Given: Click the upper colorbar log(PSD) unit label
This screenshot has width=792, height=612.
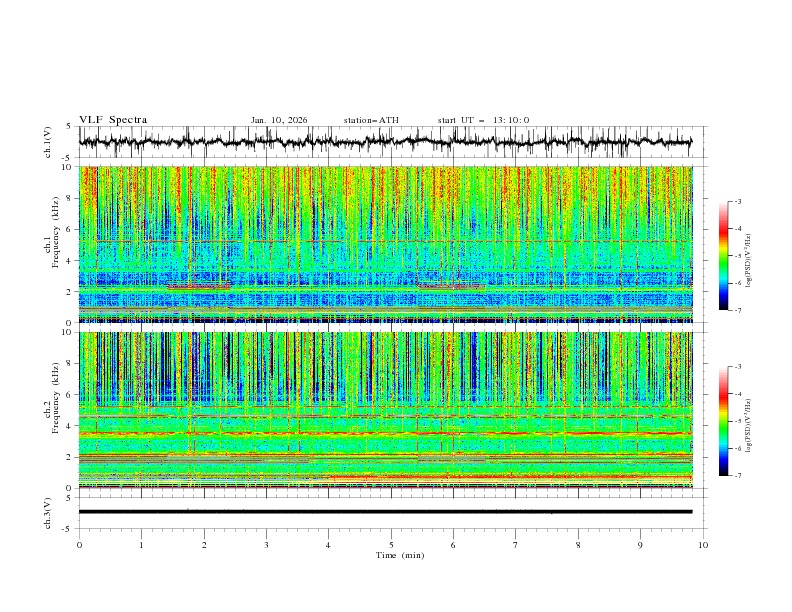Looking at the screenshot, I should click(749, 261).
